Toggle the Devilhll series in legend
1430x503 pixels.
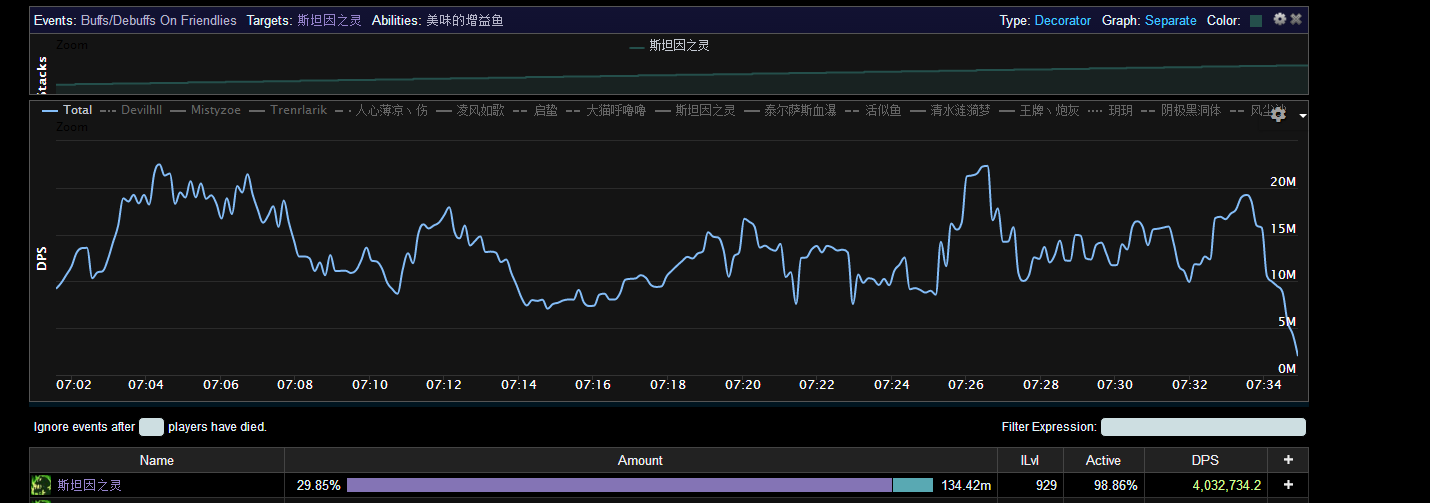(x=131, y=110)
